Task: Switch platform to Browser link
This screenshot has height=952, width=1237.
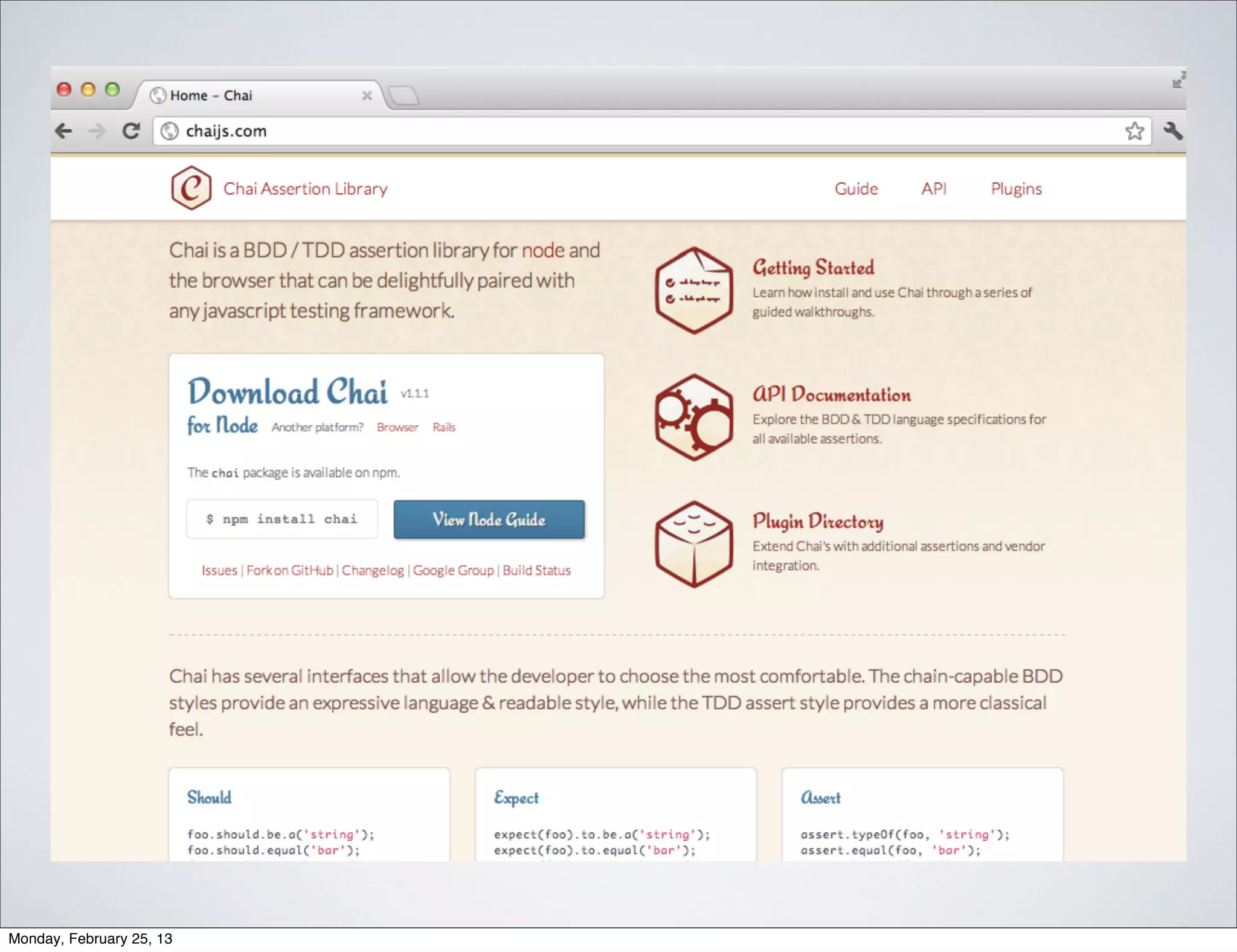Action: pyautogui.click(x=397, y=428)
